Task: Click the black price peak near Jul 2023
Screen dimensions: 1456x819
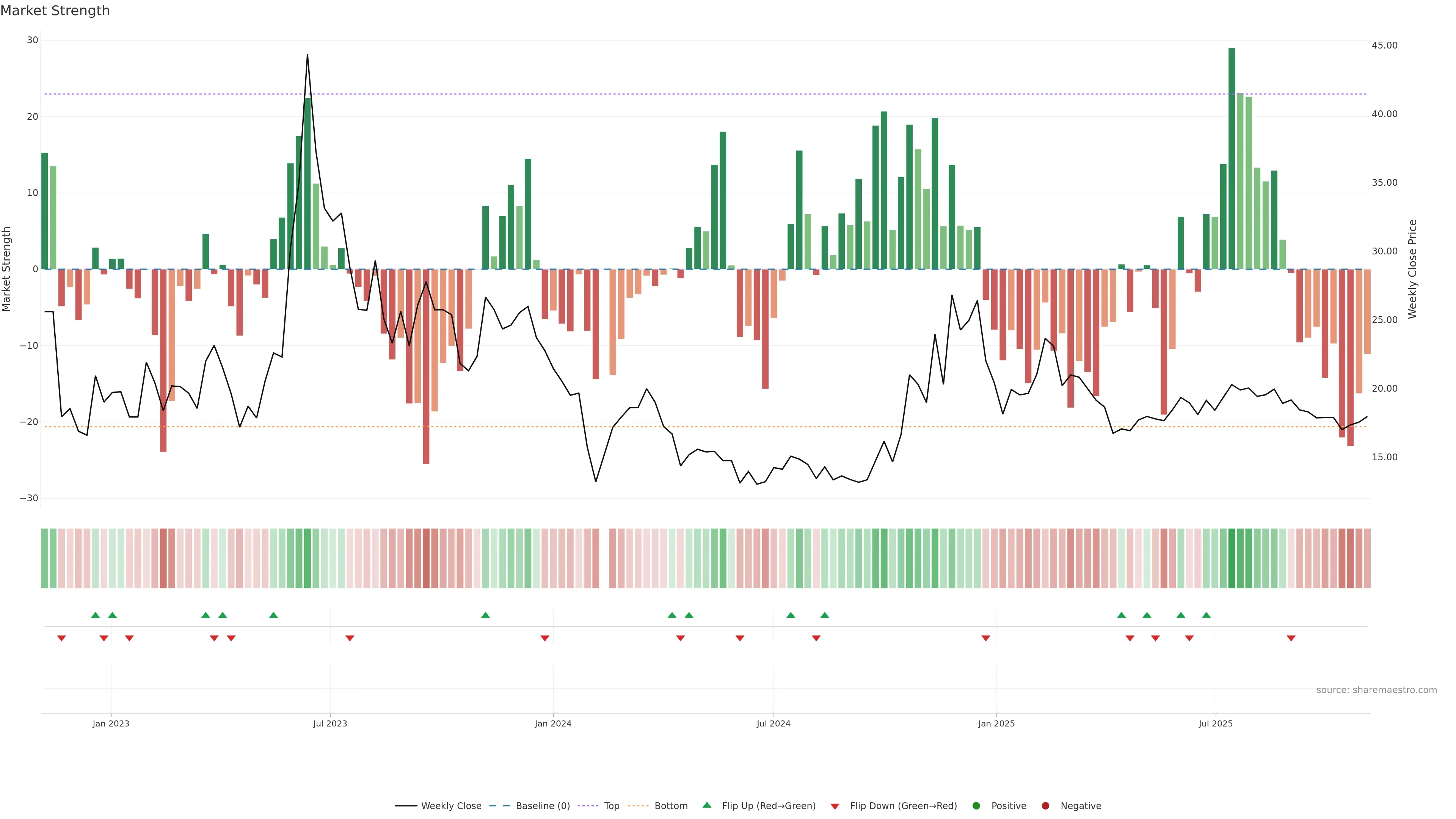Action: pyautogui.click(x=308, y=56)
